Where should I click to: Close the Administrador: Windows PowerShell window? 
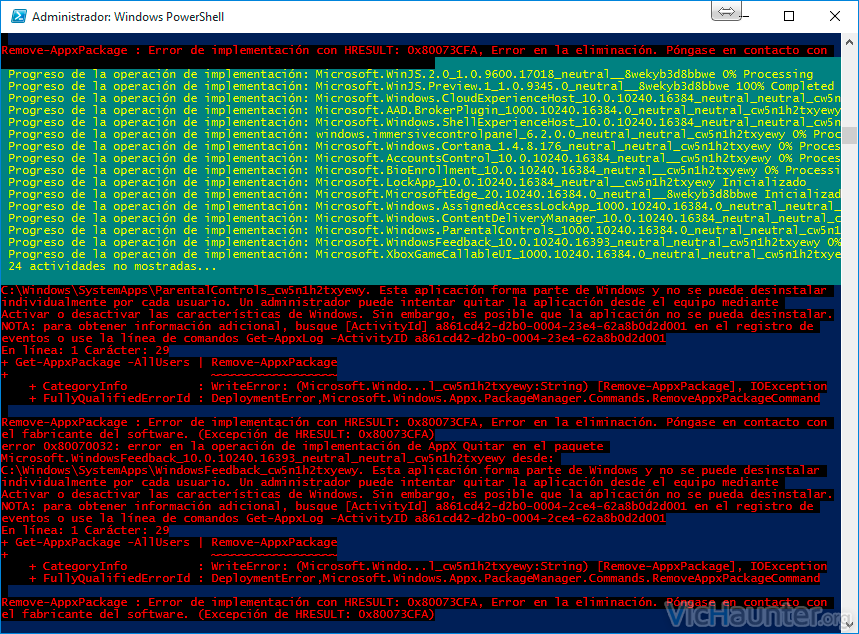coord(834,16)
